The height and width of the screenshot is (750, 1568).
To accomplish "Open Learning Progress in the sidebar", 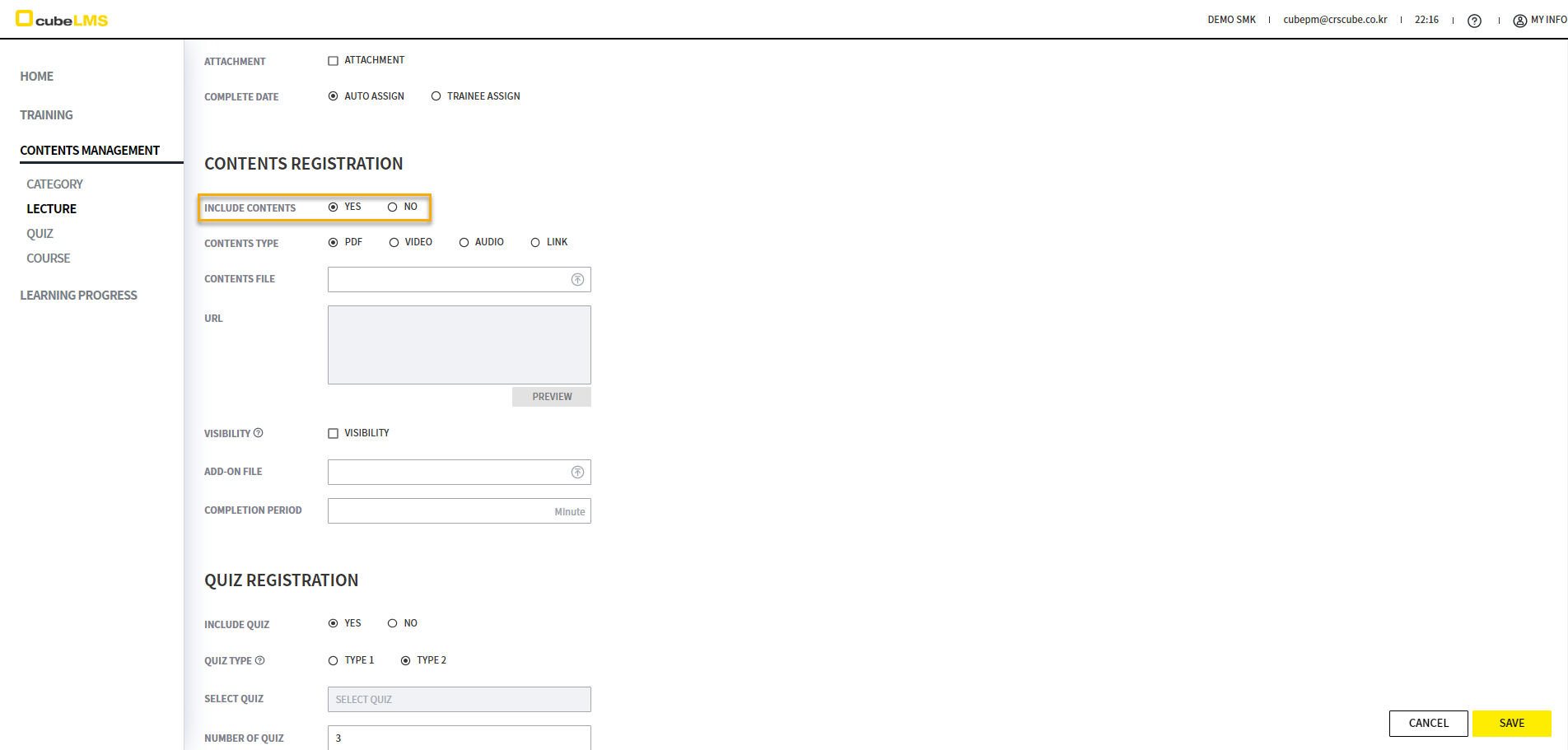I will pos(78,296).
